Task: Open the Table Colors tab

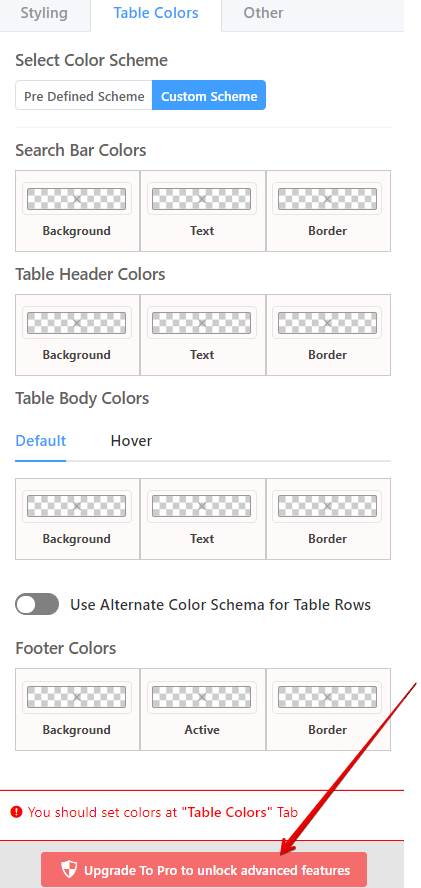Action: point(156,13)
